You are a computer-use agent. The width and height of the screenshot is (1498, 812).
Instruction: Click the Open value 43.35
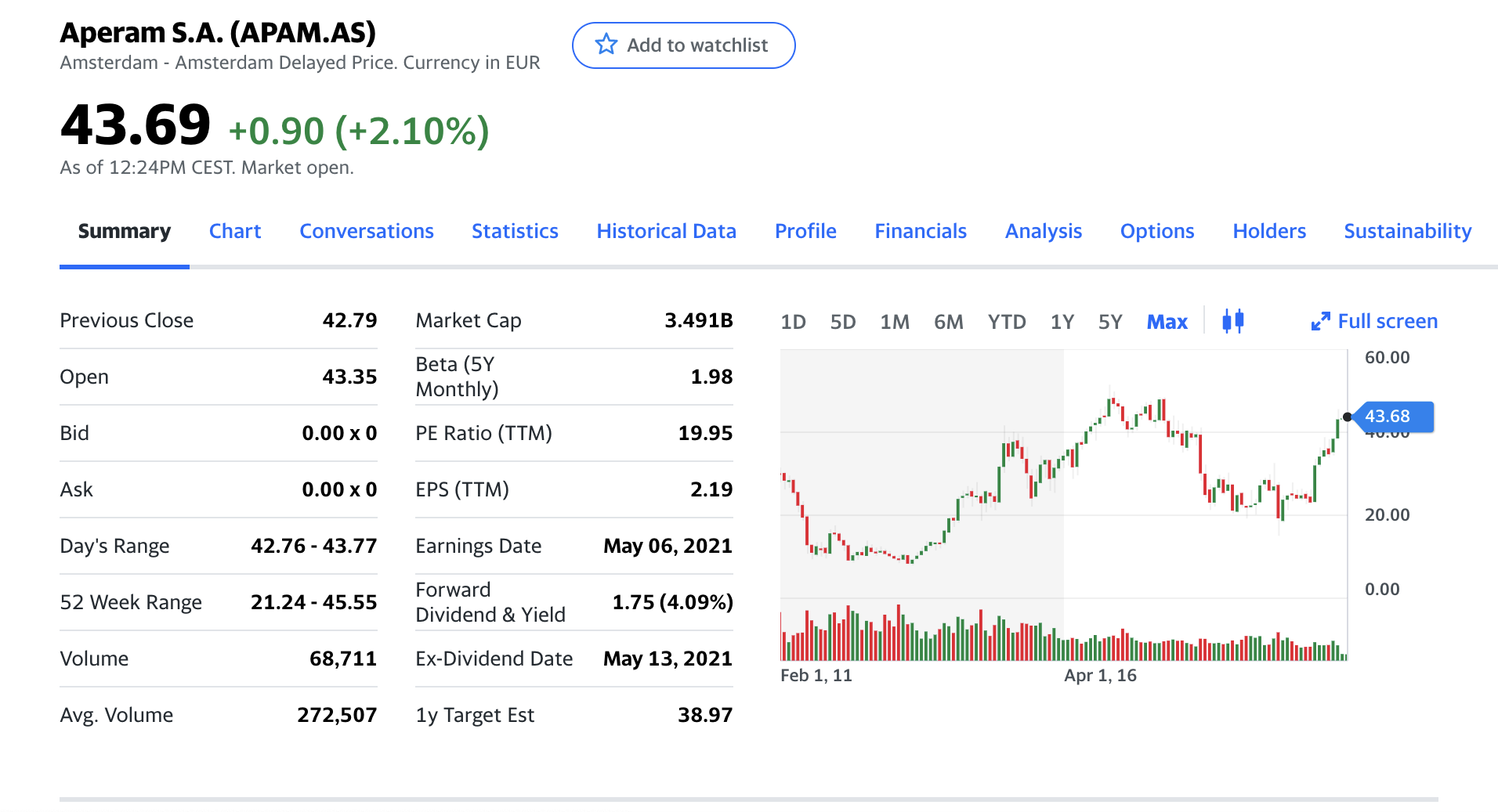(x=349, y=377)
